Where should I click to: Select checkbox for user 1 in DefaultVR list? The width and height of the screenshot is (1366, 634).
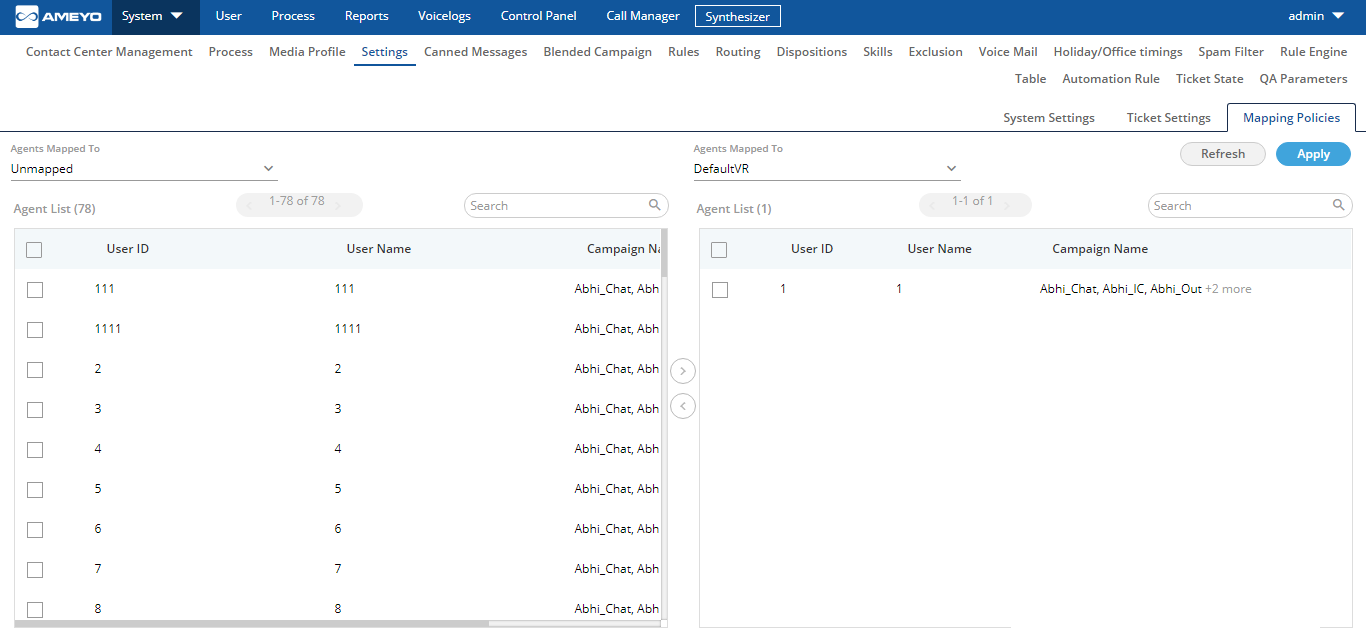(x=720, y=290)
